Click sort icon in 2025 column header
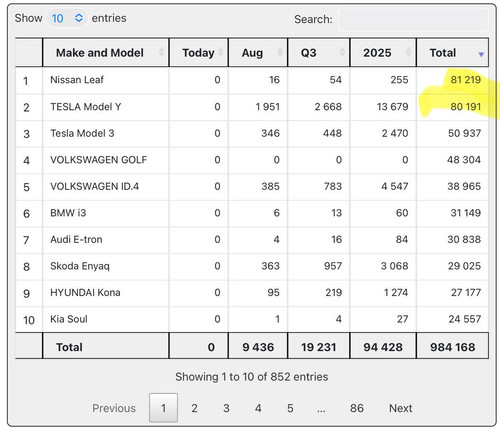The image size is (500, 443). pos(409,52)
